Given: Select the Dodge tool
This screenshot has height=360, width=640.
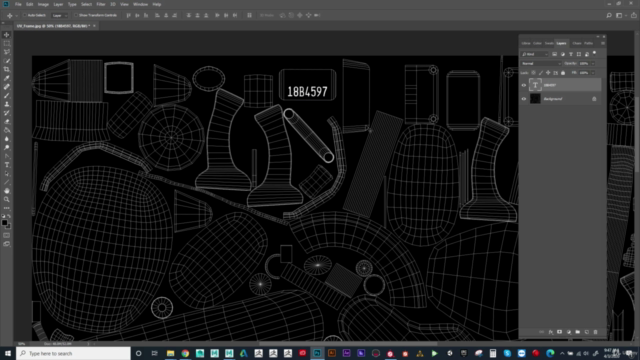Looking at the screenshot, I should [x=7, y=147].
